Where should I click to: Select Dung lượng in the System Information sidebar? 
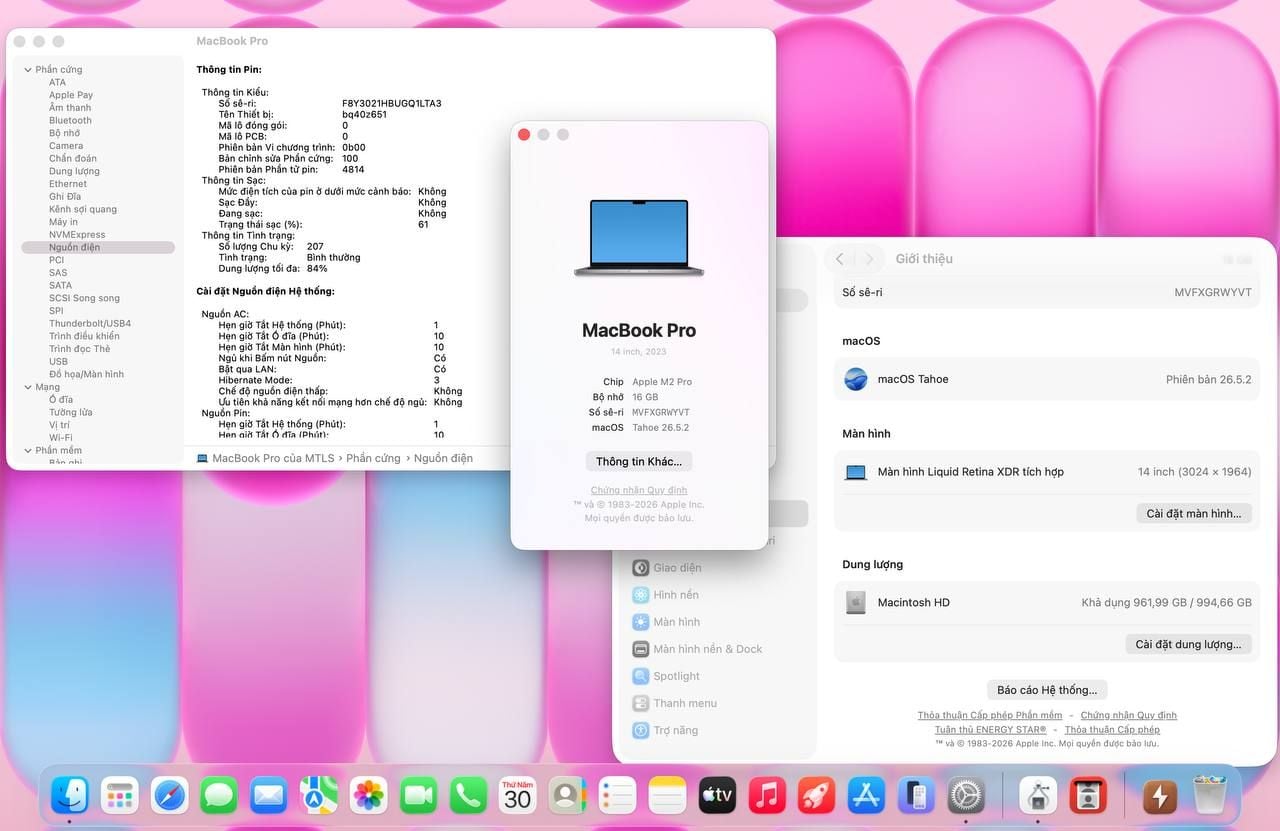[x=74, y=171]
